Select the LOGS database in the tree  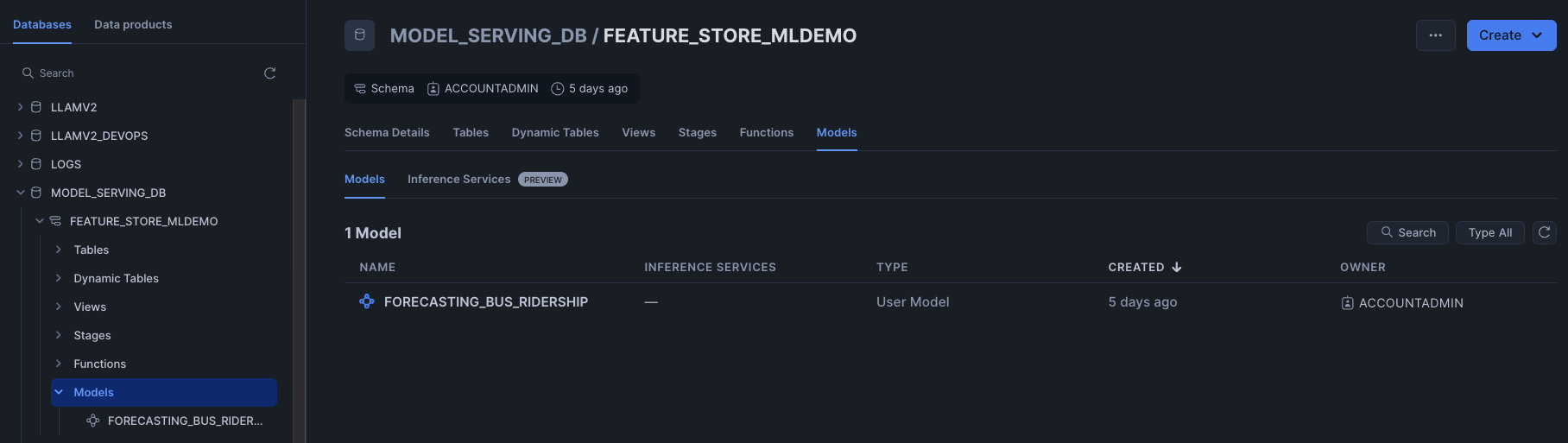tap(66, 164)
